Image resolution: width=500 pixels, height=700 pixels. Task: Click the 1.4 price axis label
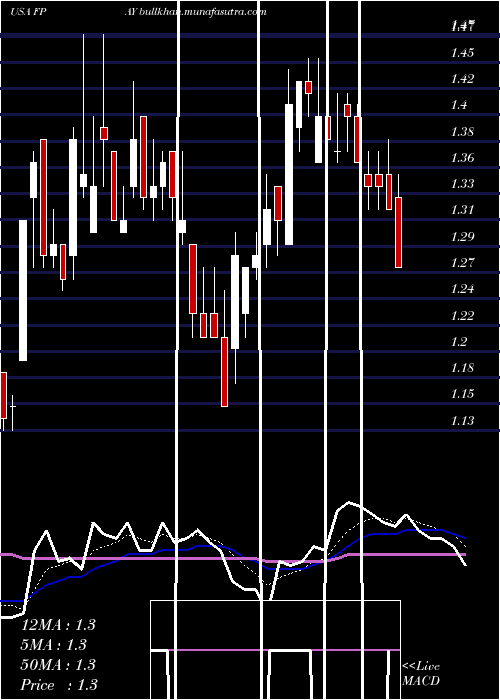click(460, 105)
